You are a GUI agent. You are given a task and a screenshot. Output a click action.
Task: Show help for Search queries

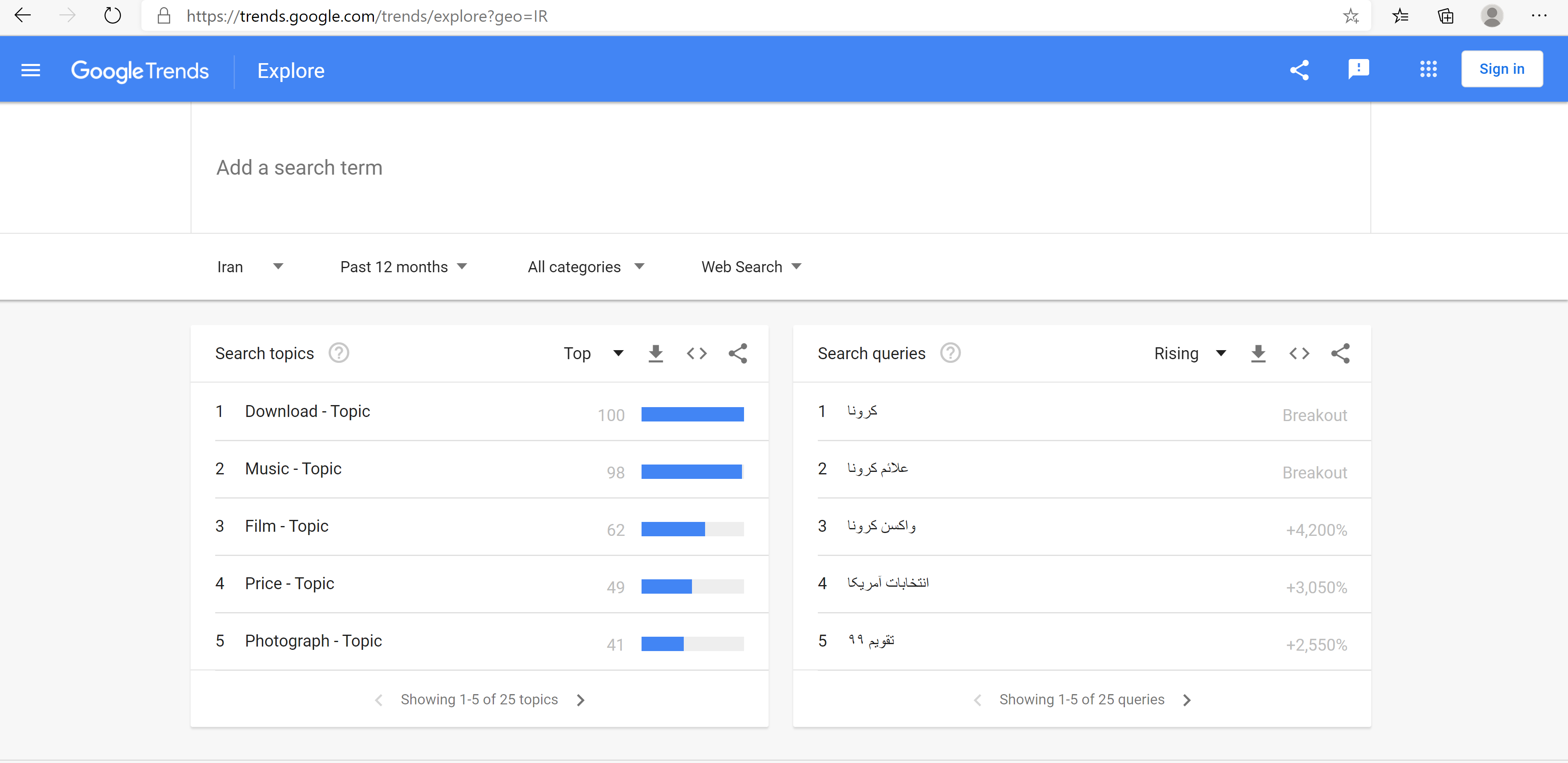pyautogui.click(x=949, y=353)
